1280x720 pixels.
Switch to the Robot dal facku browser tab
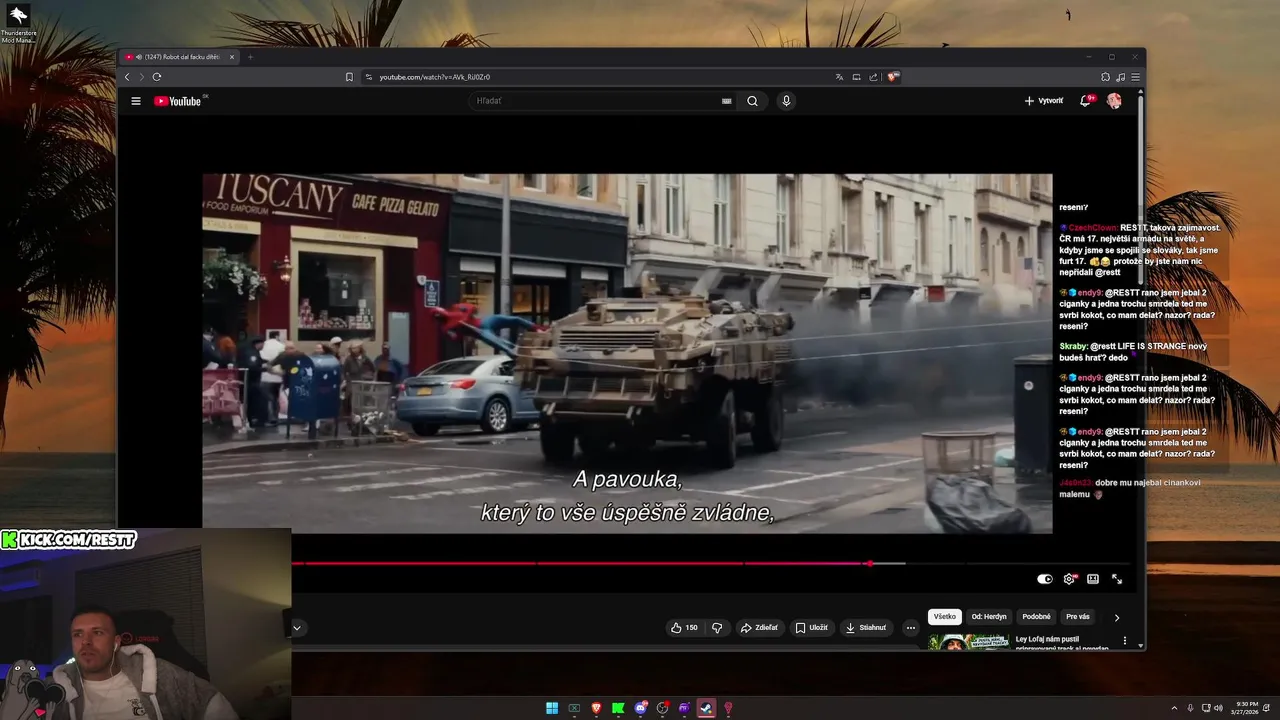[179, 57]
